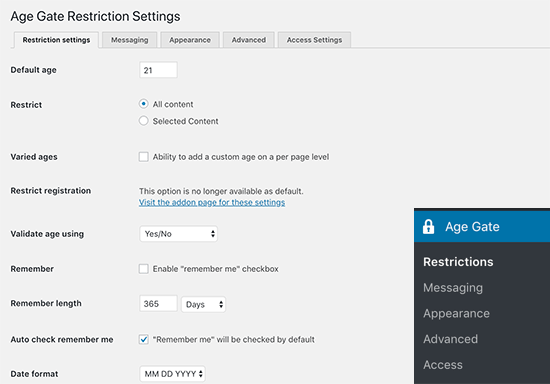Open the Appearance tab
The height and width of the screenshot is (384, 550).
pos(190,40)
